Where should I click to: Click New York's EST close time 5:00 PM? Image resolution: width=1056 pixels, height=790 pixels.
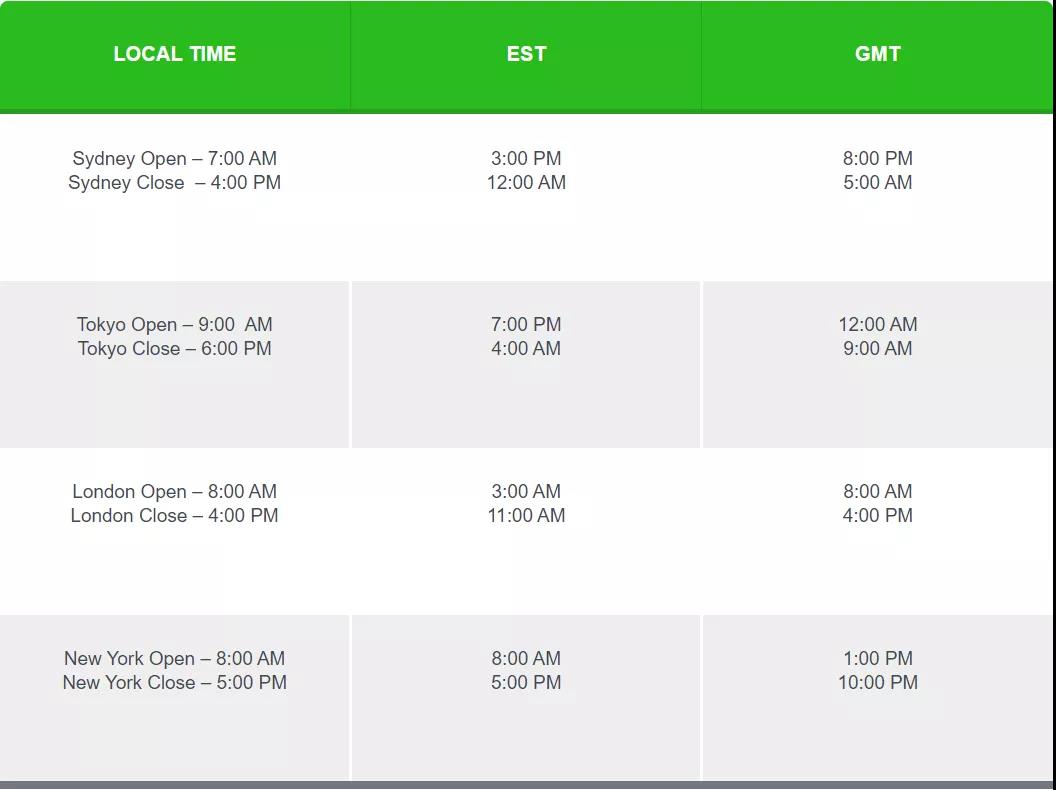coord(526,682)
